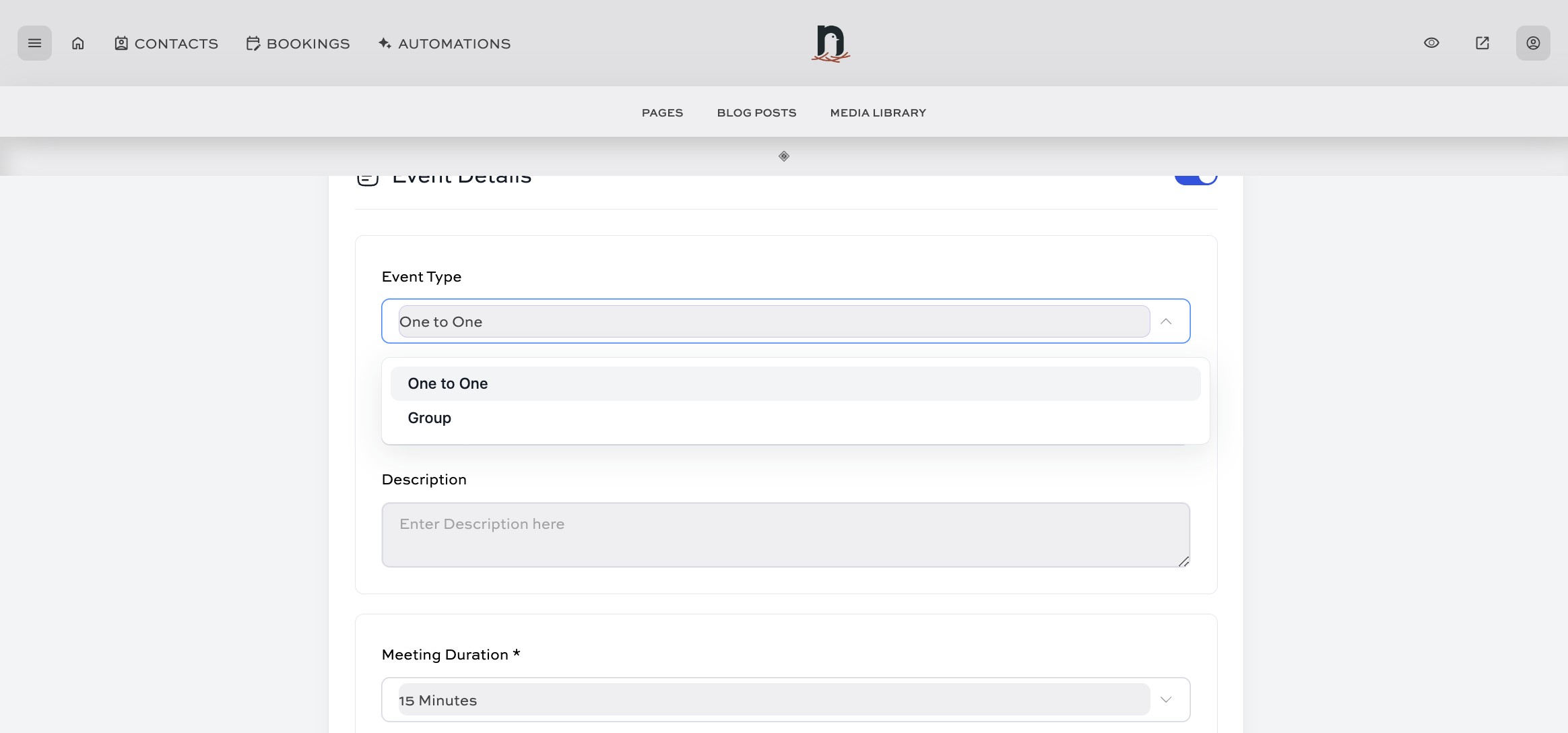Click the diamond handle below the submenu
The image size is (1568, 733).
click(784, 156)
